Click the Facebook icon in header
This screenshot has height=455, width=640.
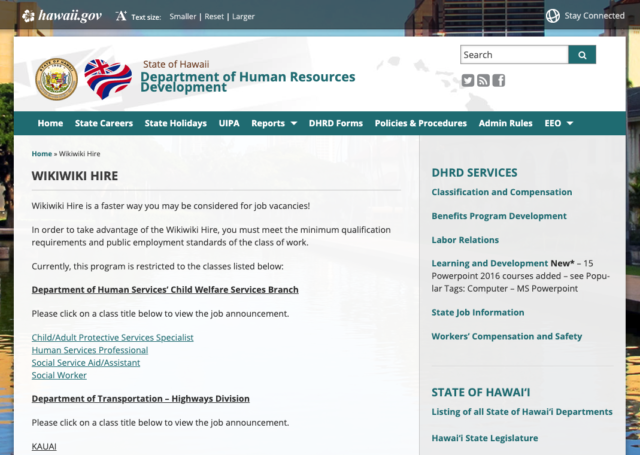pyautogui.click(x=498, y=80)
